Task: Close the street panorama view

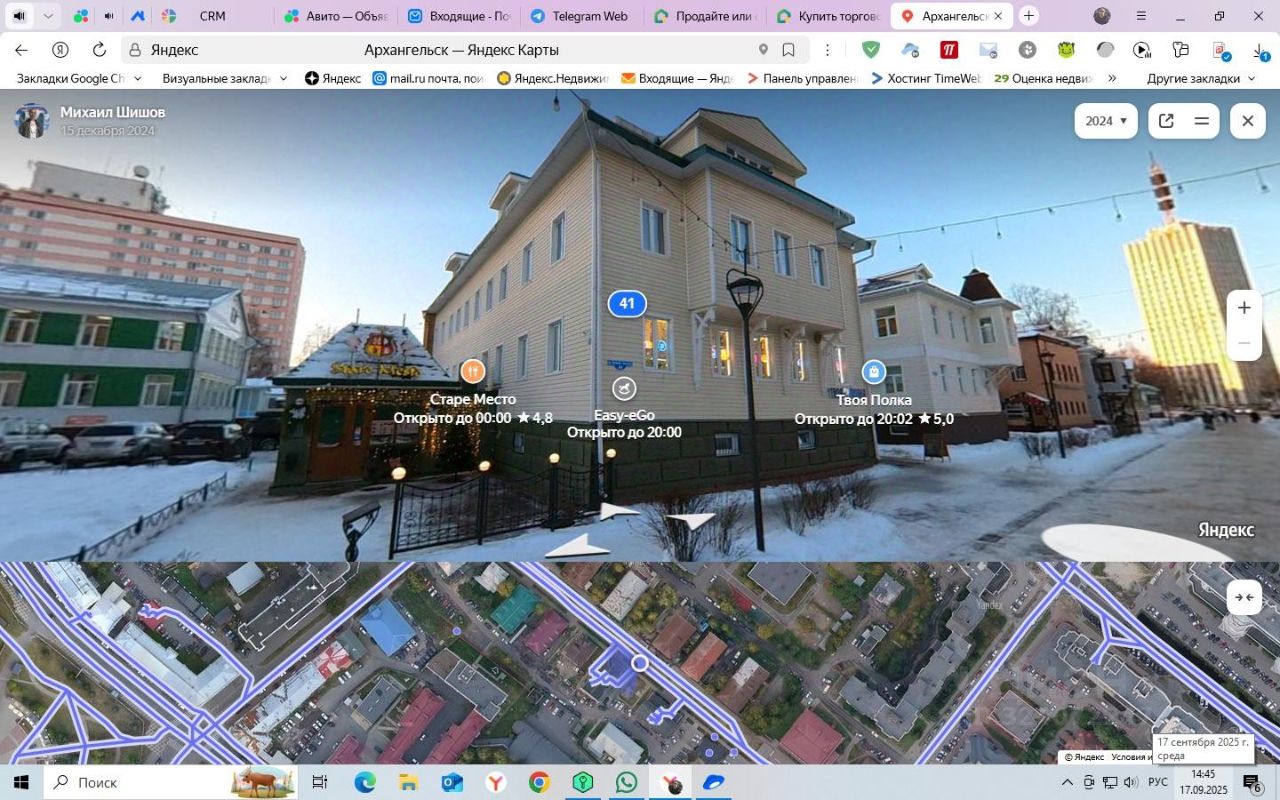Action: click(x=1247, y=121)
